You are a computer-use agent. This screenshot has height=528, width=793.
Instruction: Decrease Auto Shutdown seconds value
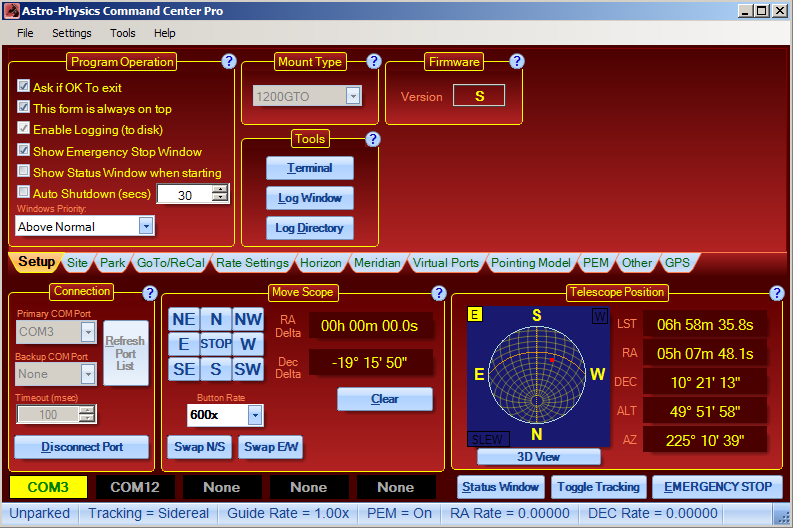pos(220,197)
